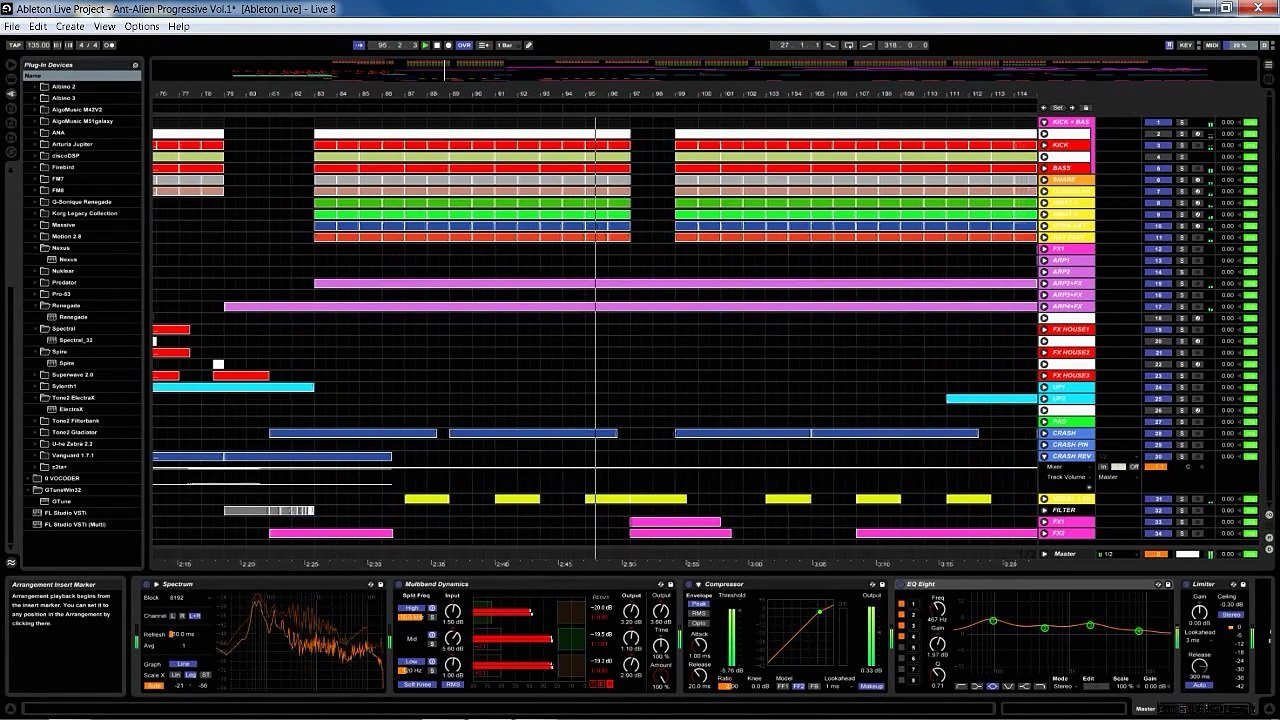Jump to previous locator arrow
Image resolution: width=1280 pixels, height=720 pixels.
click(x=1044, y=108)
